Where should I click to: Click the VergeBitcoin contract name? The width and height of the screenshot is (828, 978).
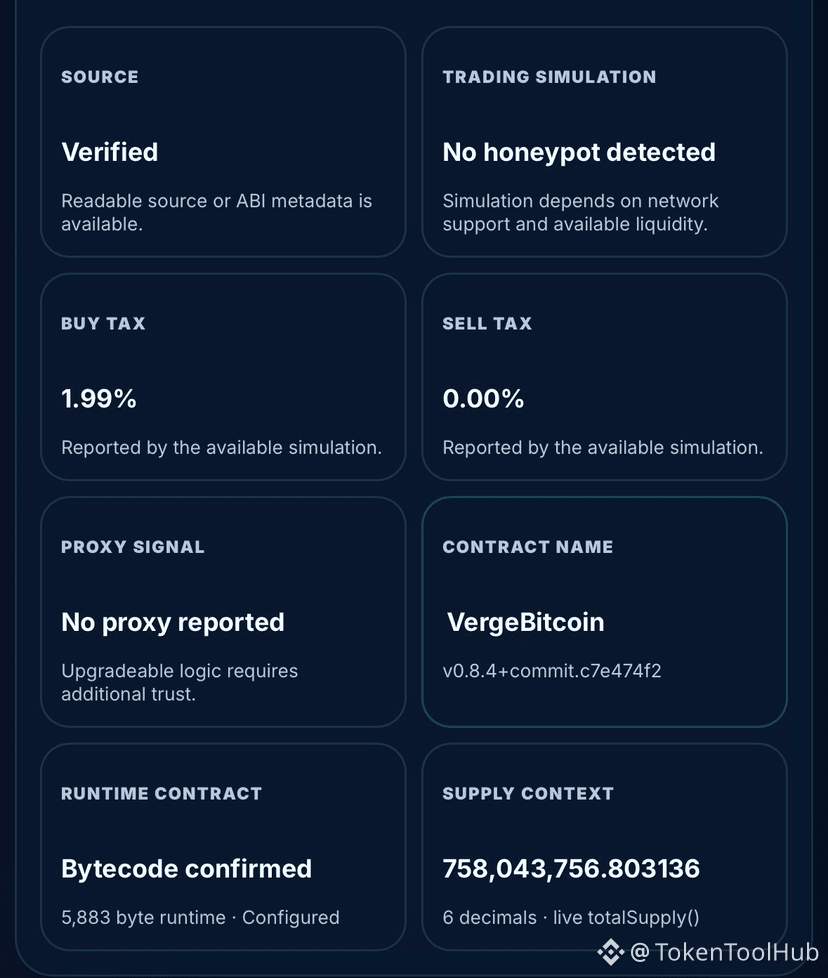(x=526, y=622)
